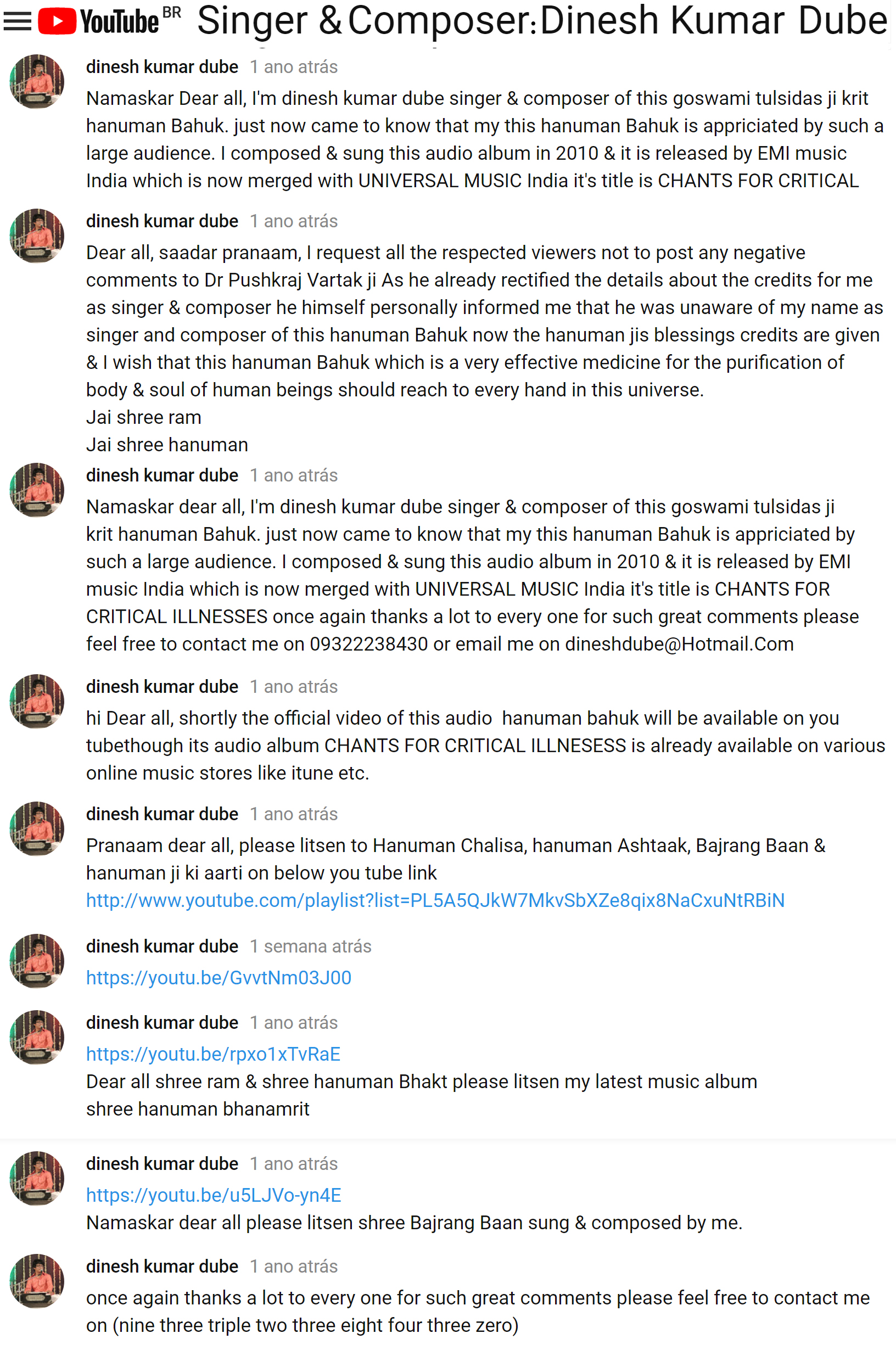This screenshot has height=1350, width=896.
Task: Click '1 semana atrás' timestamp
Action: click(x=311, y=946)
